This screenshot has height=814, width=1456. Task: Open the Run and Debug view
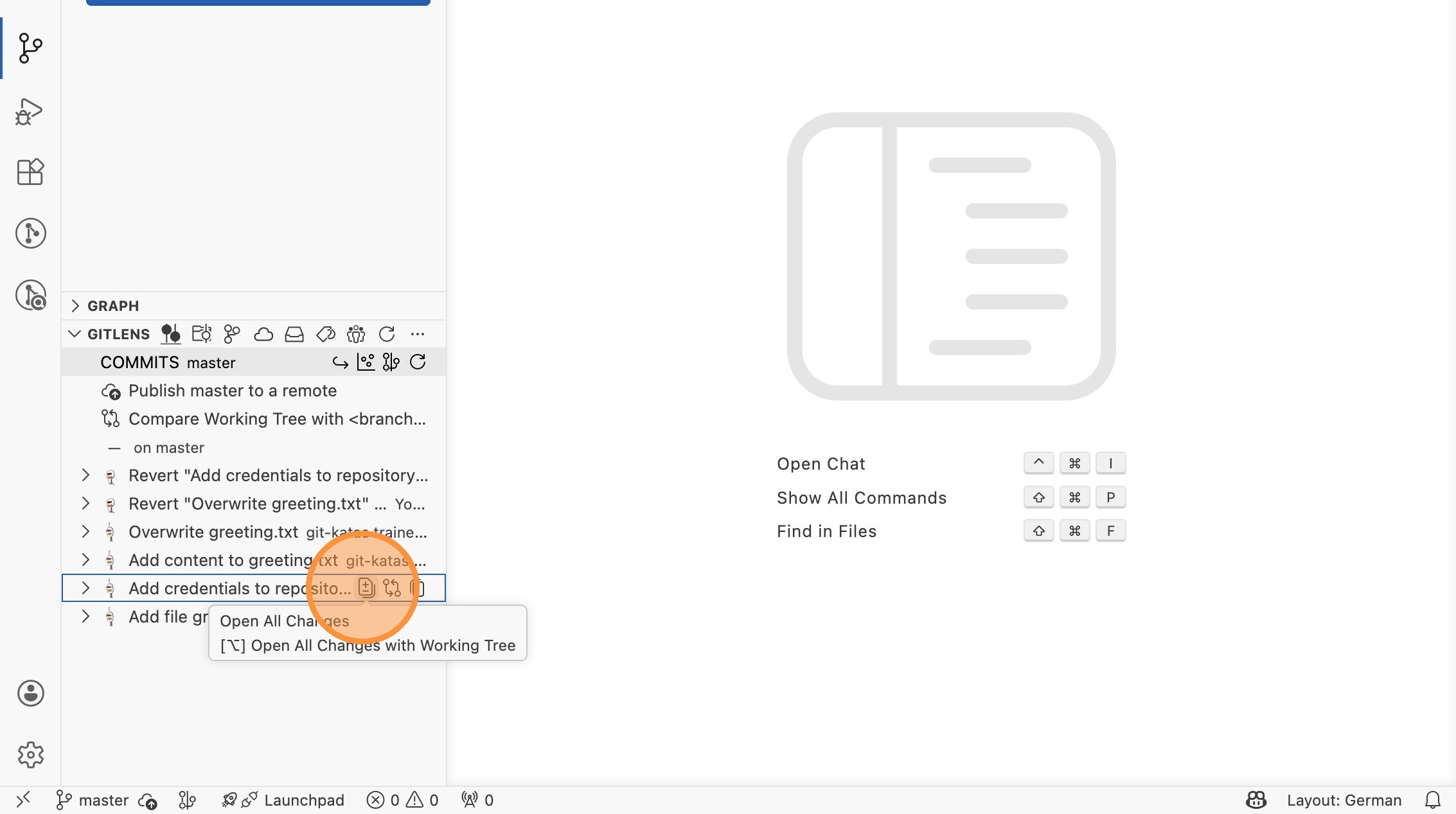pyautogui.click(x=30, y=112)
